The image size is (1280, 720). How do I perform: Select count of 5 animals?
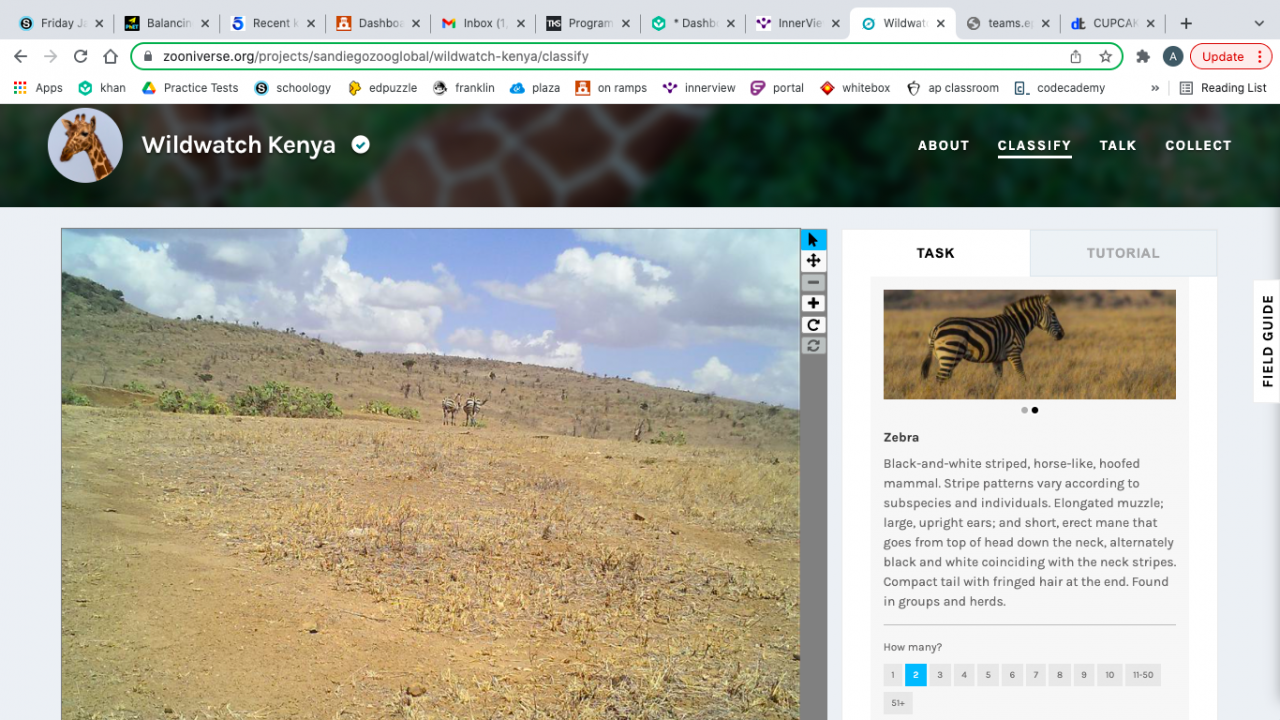pyautogui.click(x=988, y=675)
